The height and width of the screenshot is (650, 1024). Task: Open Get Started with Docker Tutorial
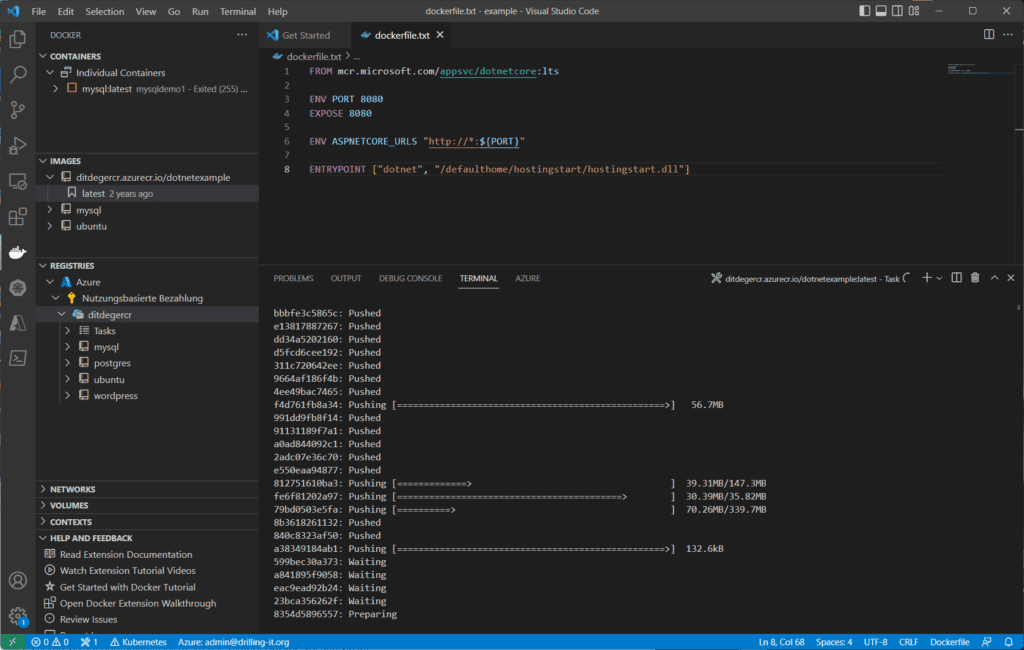(x=127, y=587)
